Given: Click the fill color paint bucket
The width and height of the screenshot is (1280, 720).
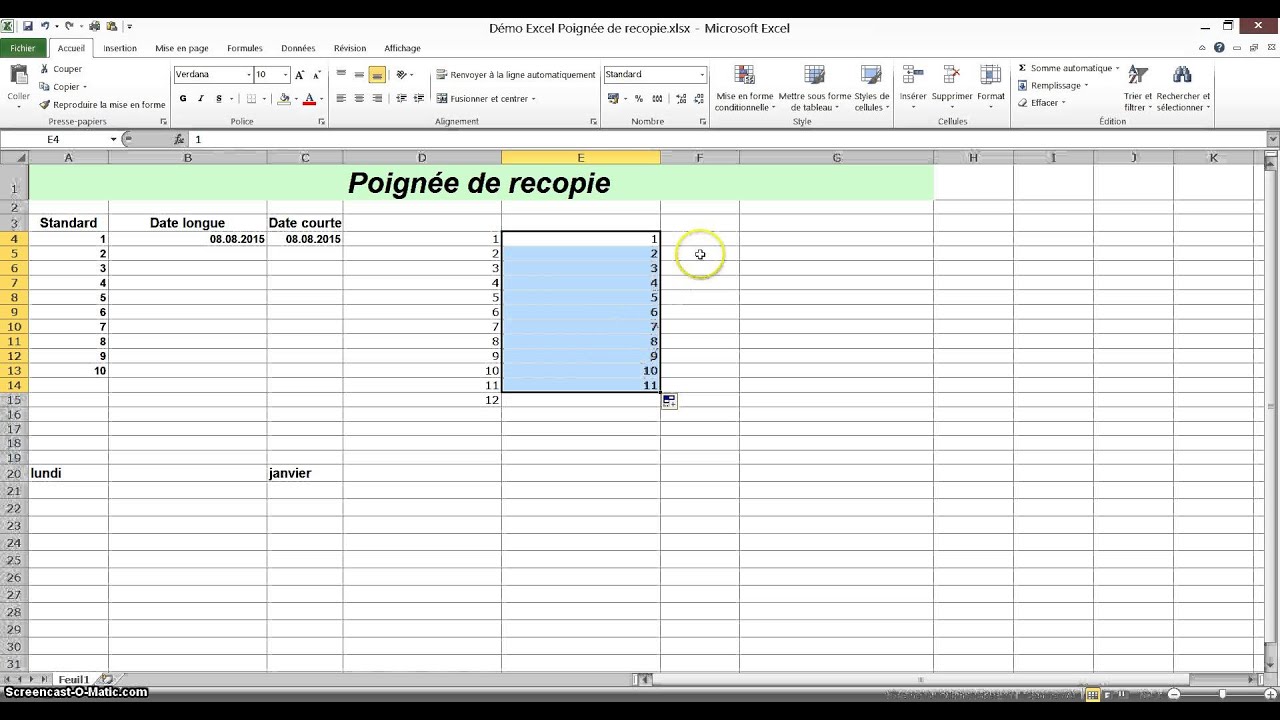Looking at the screenshot, I should pos(284,99).
